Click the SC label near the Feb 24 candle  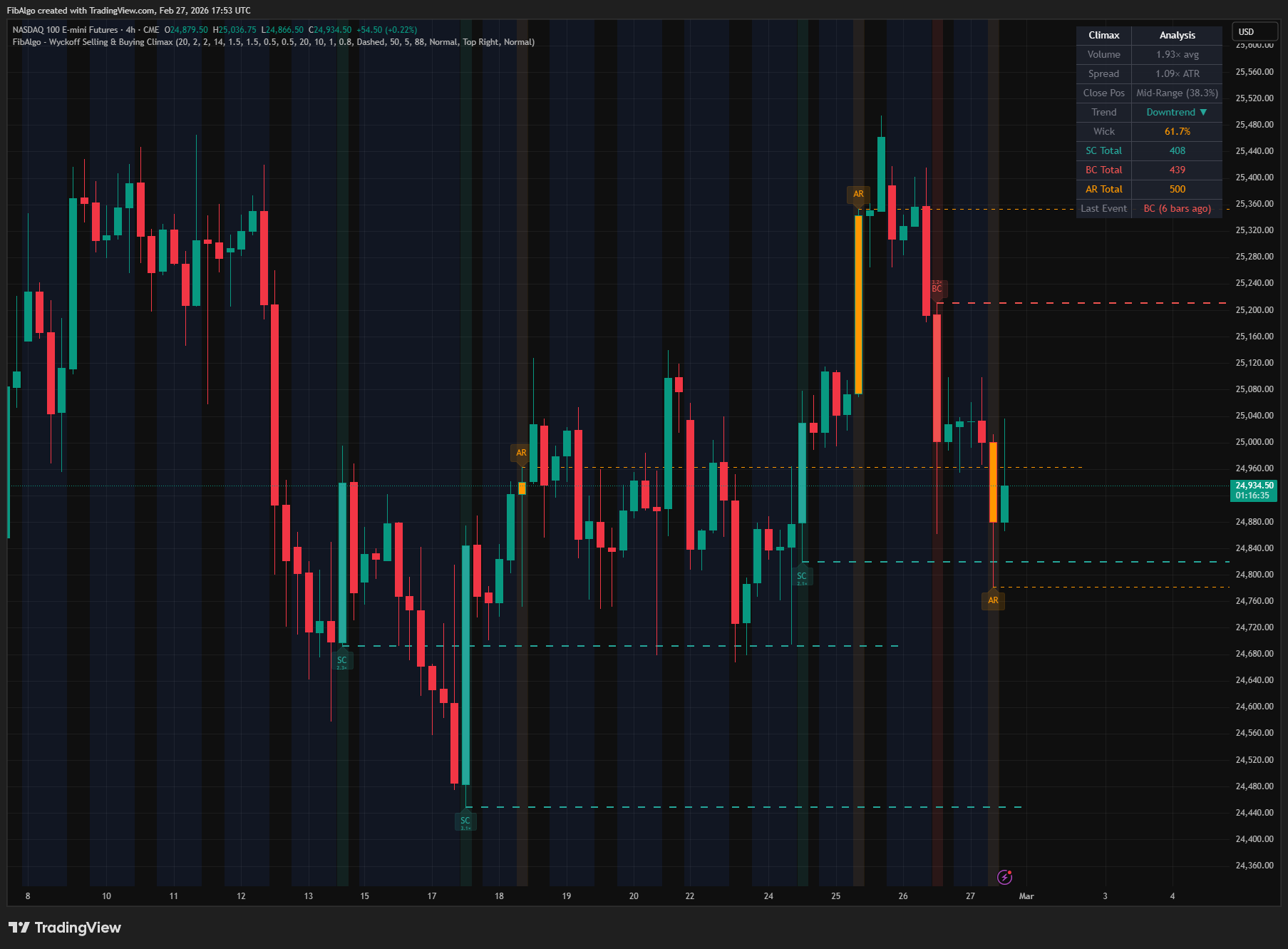click(803, 577)
